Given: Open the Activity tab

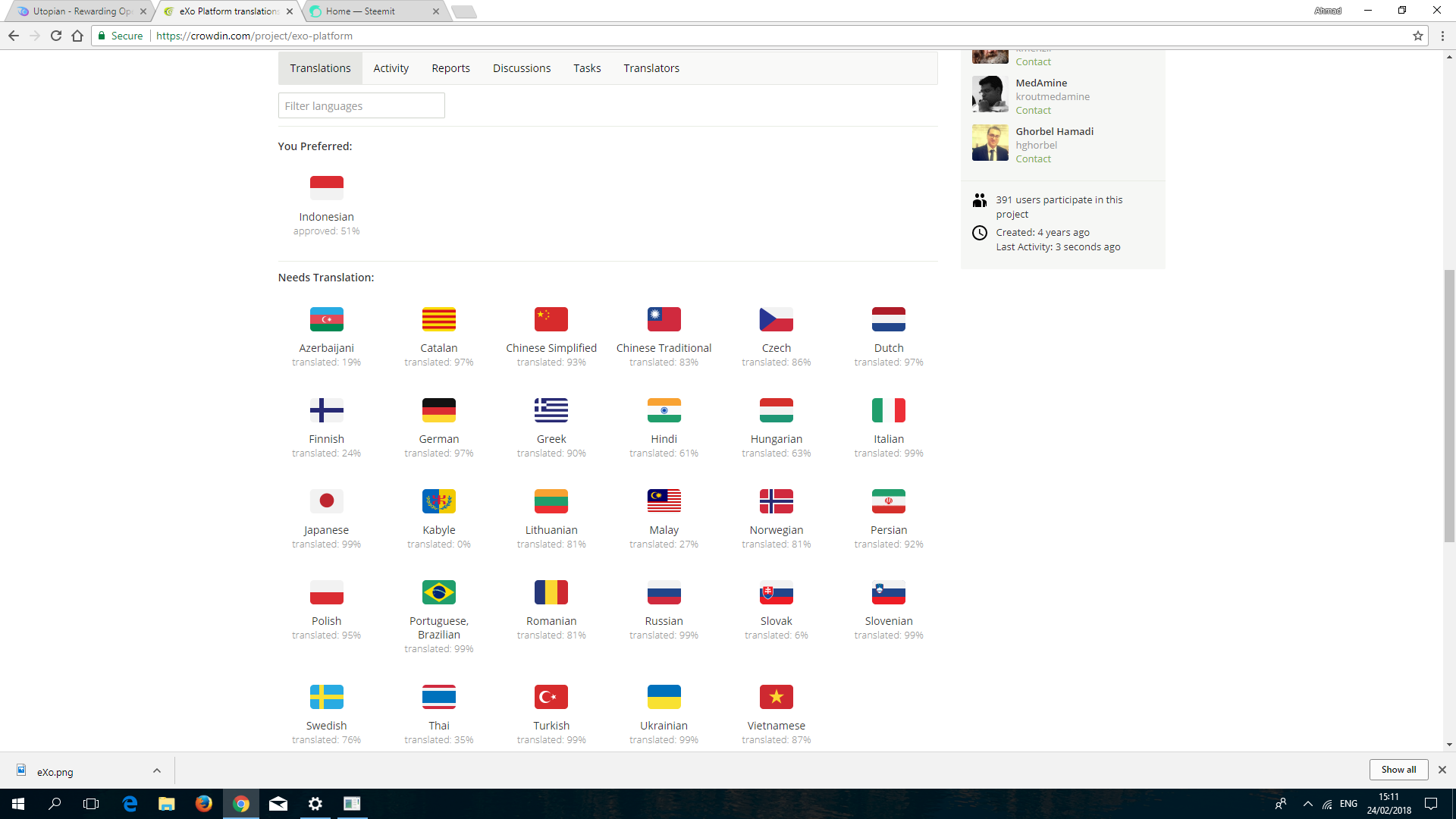Looking at the screenshot, I should coord(391,68).
